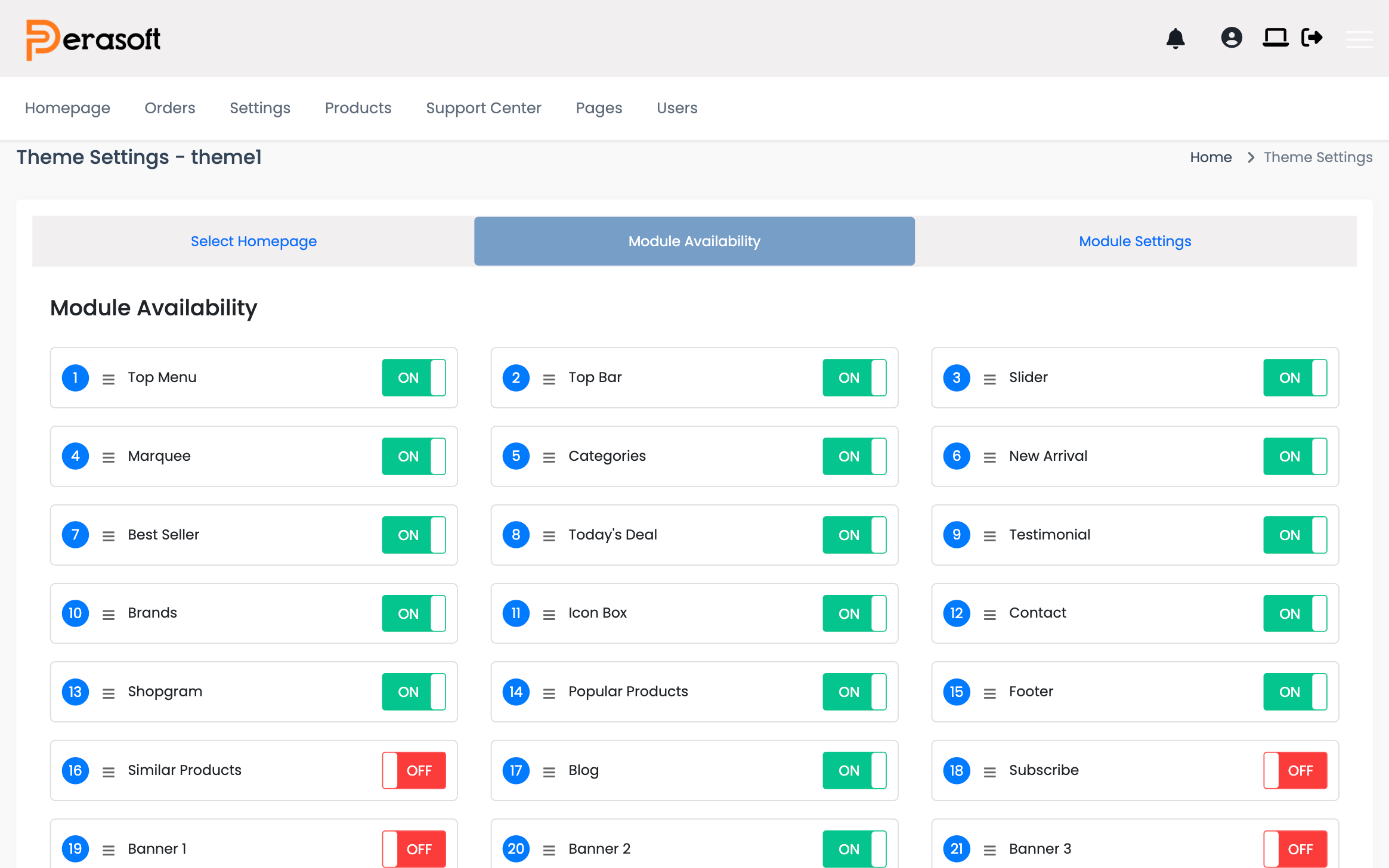Open the Products menu
Screen dimensions: 1389x868
pos(358,108)
